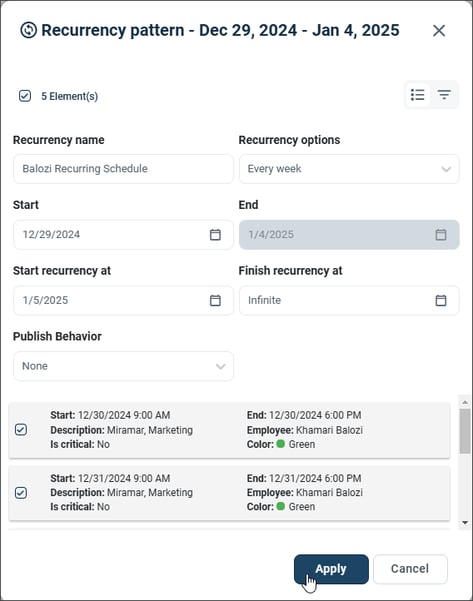The width and height of the screenshot is (473, 601).
Task: Open the Publish Behavior dropdown
Action: [123, 366]
